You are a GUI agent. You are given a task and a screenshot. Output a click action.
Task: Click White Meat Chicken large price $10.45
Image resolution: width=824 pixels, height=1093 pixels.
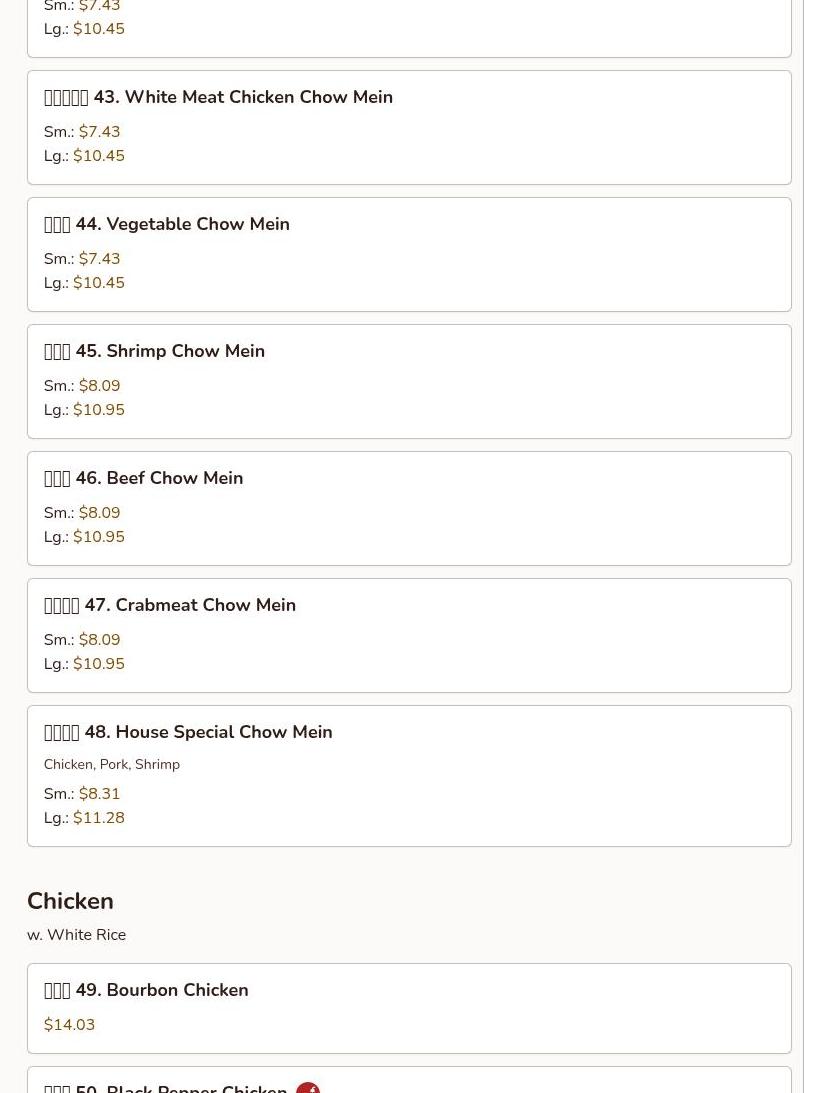(x=98, y=155)
